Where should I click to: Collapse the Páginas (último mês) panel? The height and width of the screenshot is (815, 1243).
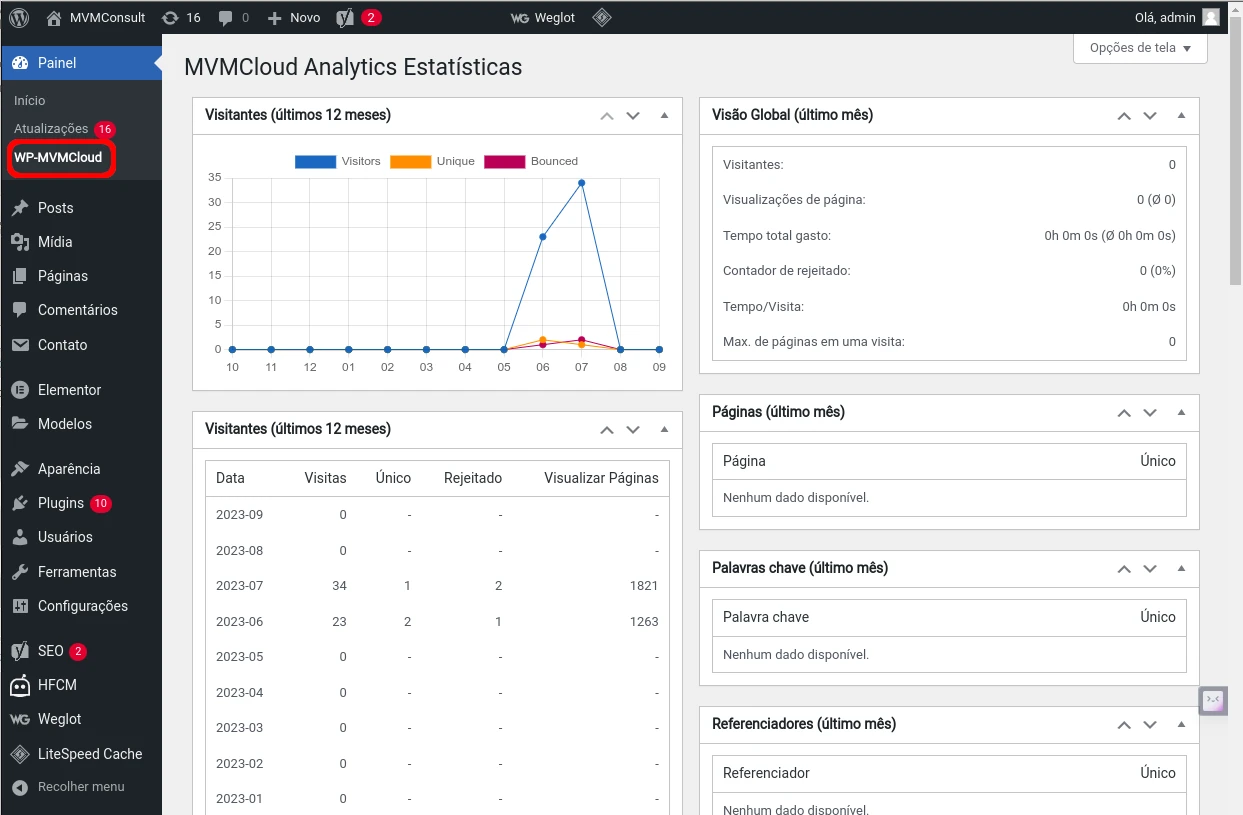(x=1181, y=412)
